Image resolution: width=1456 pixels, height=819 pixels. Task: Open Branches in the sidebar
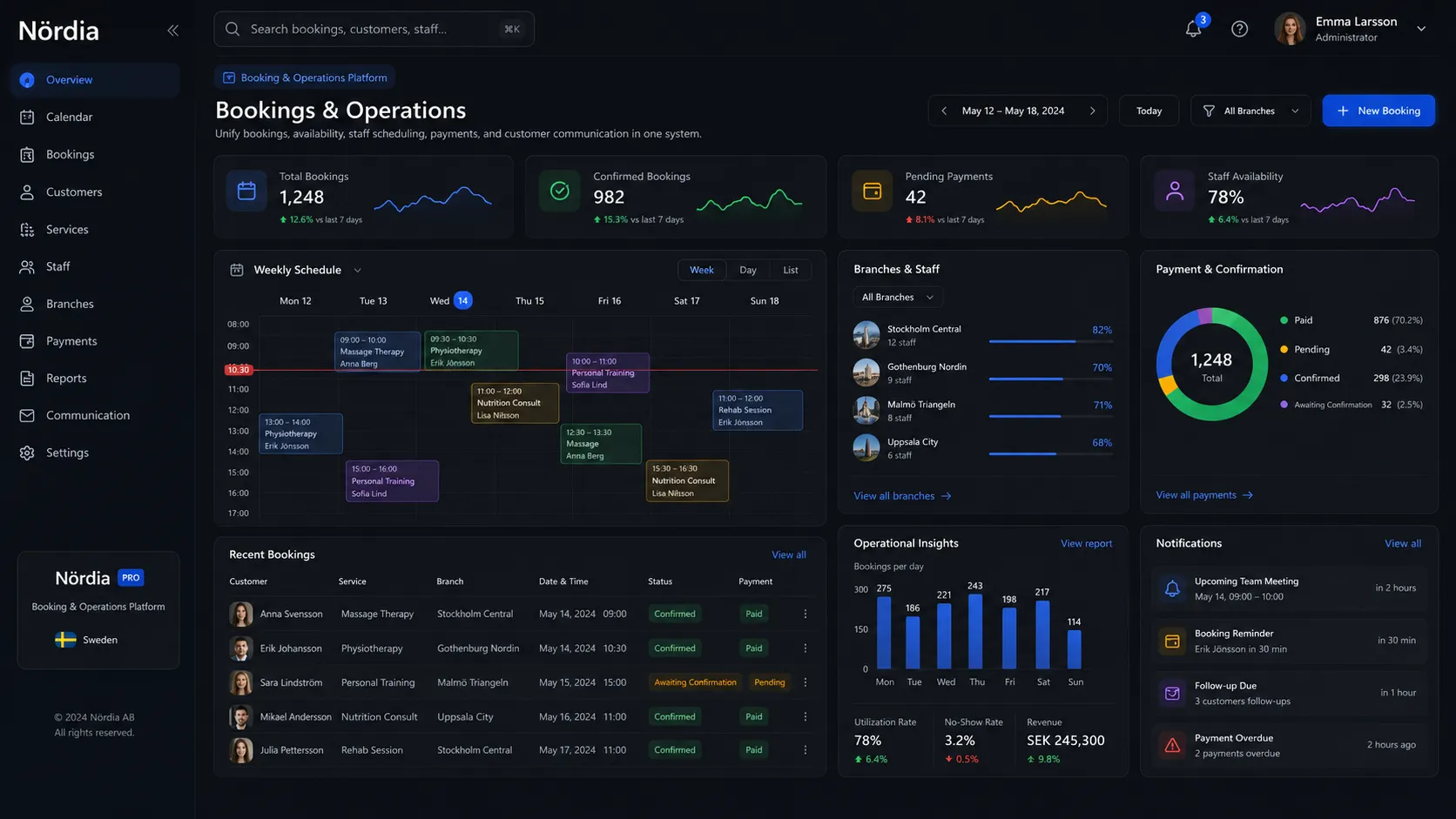pyautogui.click(x=95, y=304)
